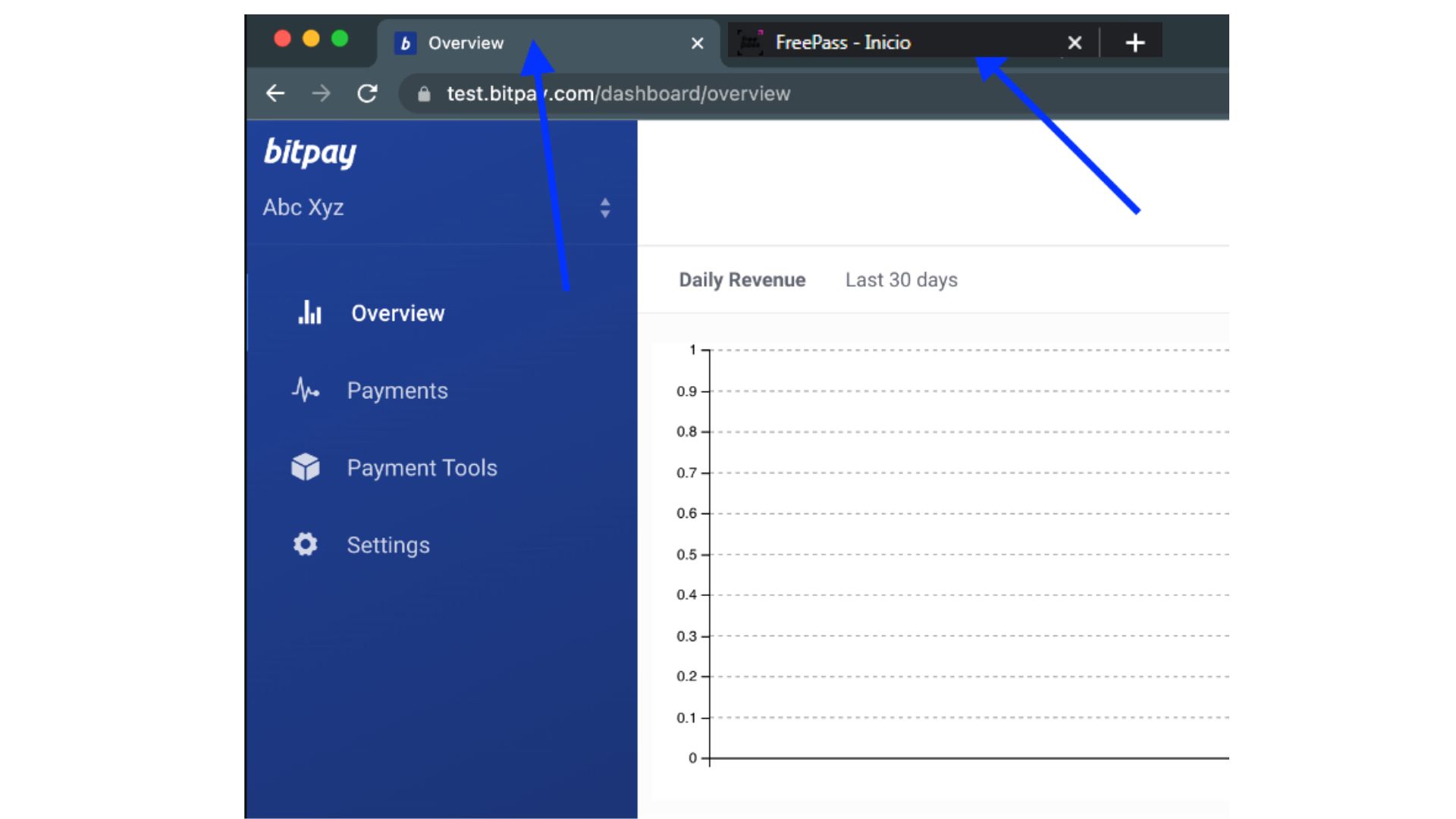Click the FreePass favicon on its tab
Image resolution: width=1456 pixels, height=819 pixels.
pos(751,42)
